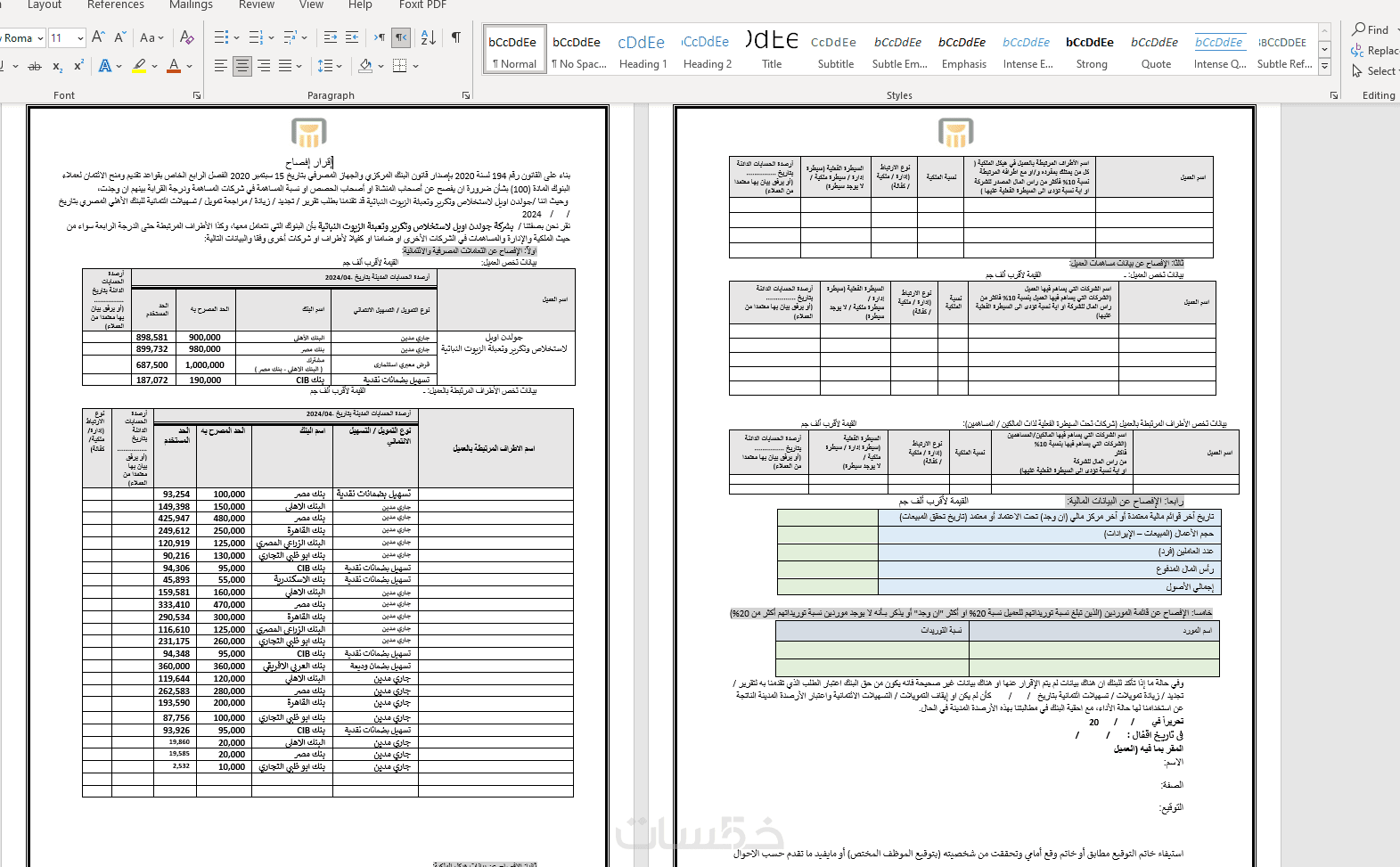
Task: Decrease paragraph indent
Action: pos(331,37)
